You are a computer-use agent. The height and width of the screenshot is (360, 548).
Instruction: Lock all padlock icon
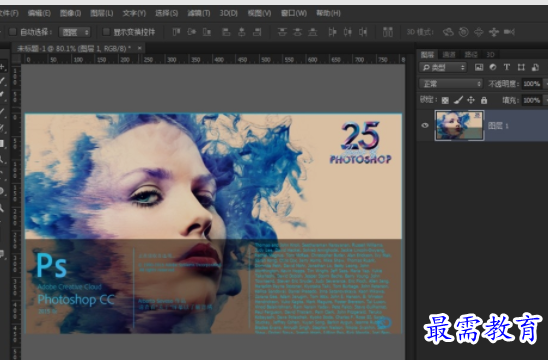tap(484, 101)
